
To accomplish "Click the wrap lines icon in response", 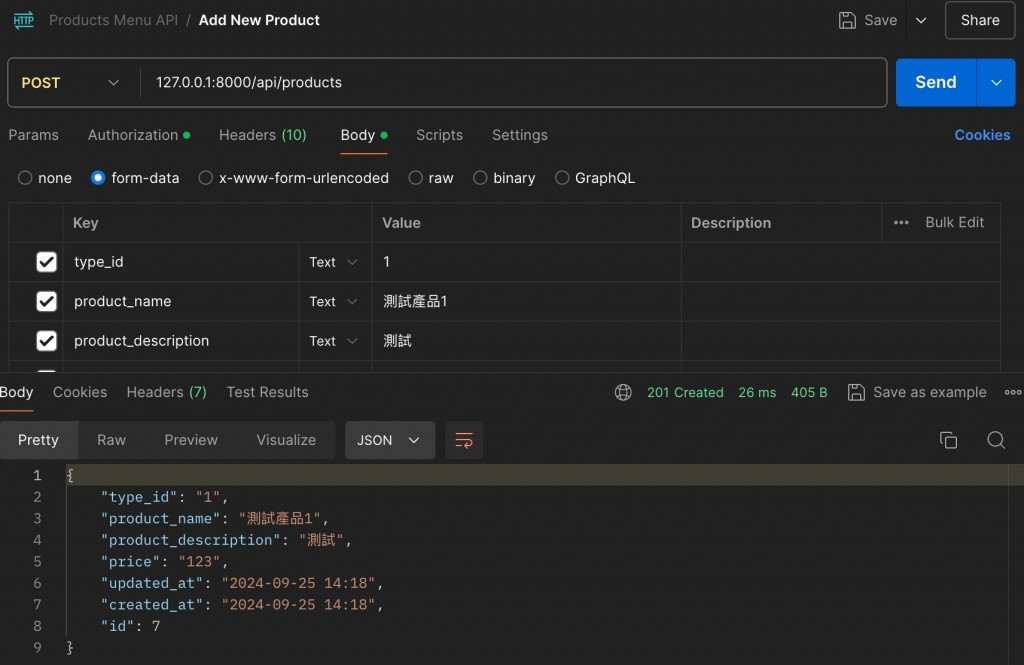I will [x=464, y=440].
